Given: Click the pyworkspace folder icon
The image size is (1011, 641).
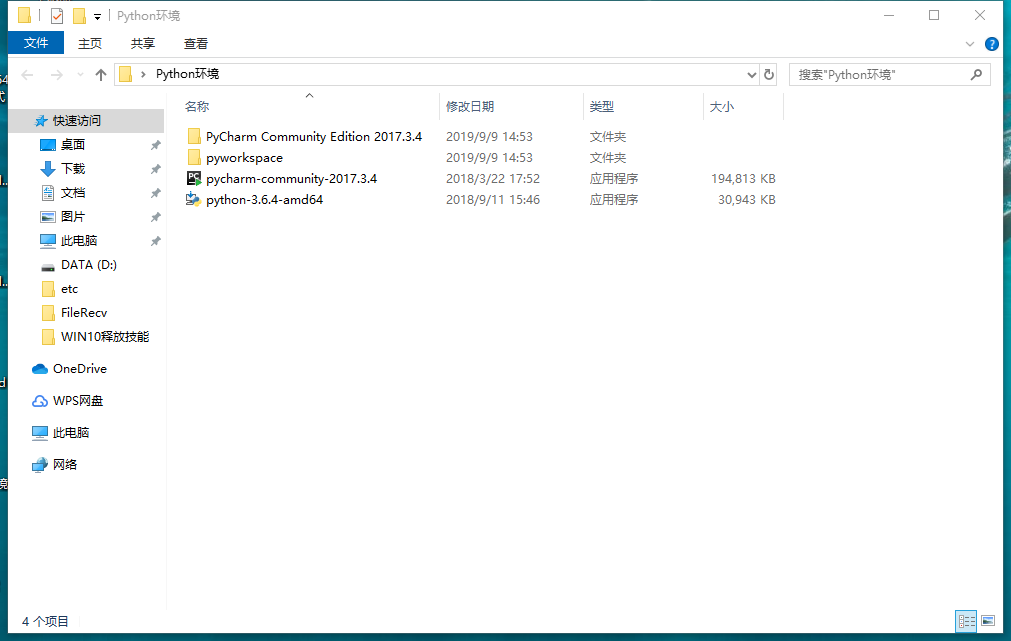Looking at the screenshot, I should 193,157.
